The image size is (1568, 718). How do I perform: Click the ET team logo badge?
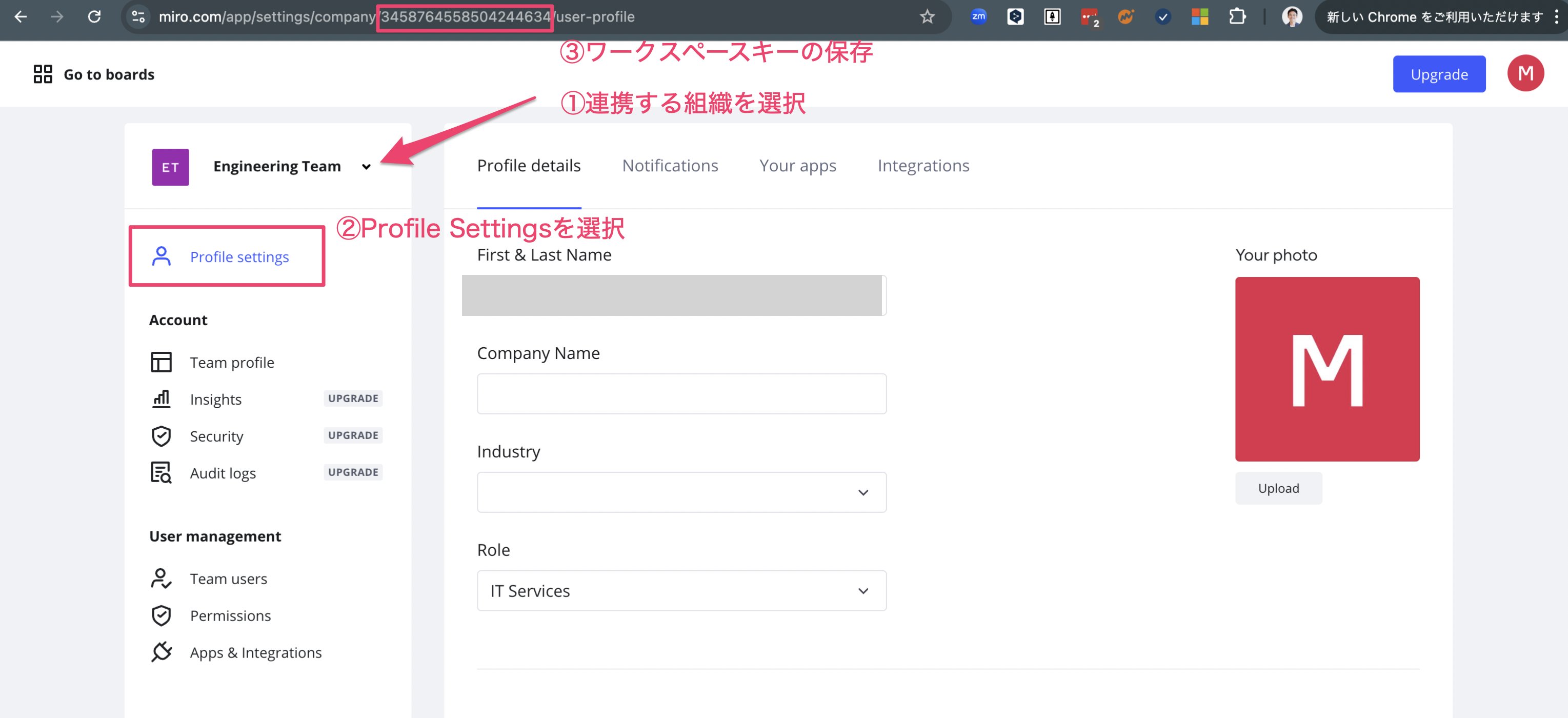(x=170, y=167)
